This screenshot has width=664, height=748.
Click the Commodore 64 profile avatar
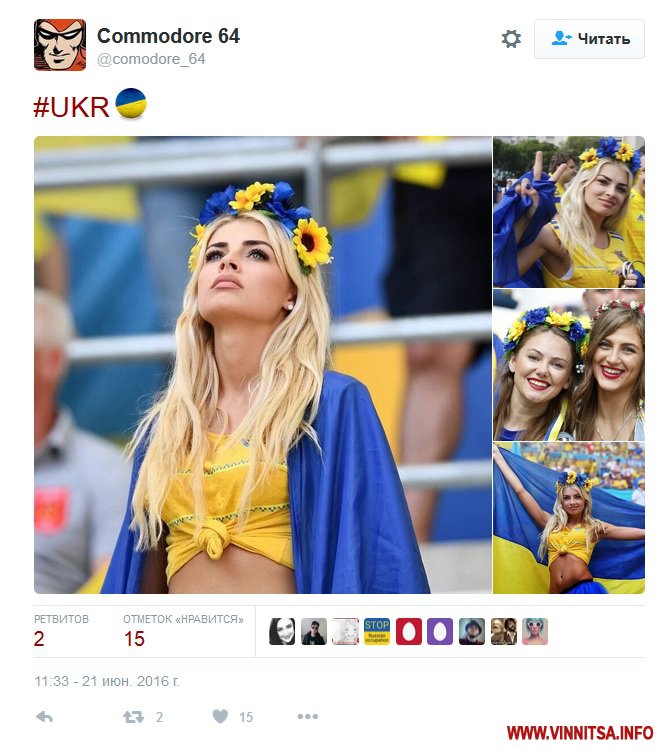pos(60,45)
